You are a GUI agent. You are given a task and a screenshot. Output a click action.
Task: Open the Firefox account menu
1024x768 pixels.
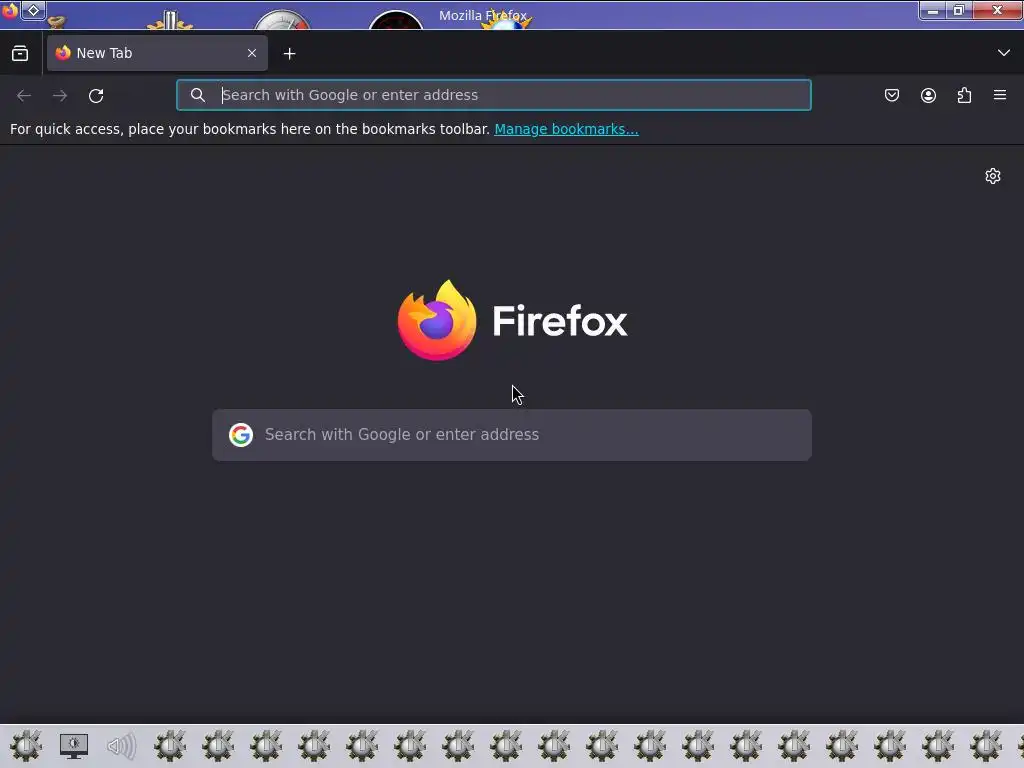point(928,95)
